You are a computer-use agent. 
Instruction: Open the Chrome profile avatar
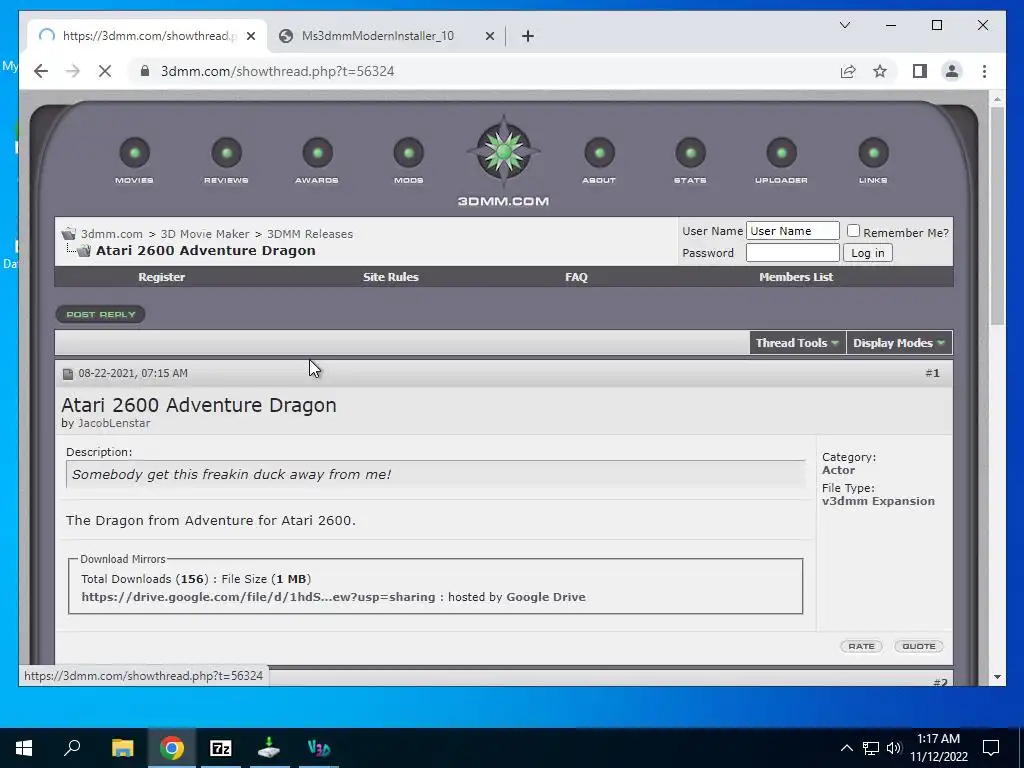coord(952,71)
